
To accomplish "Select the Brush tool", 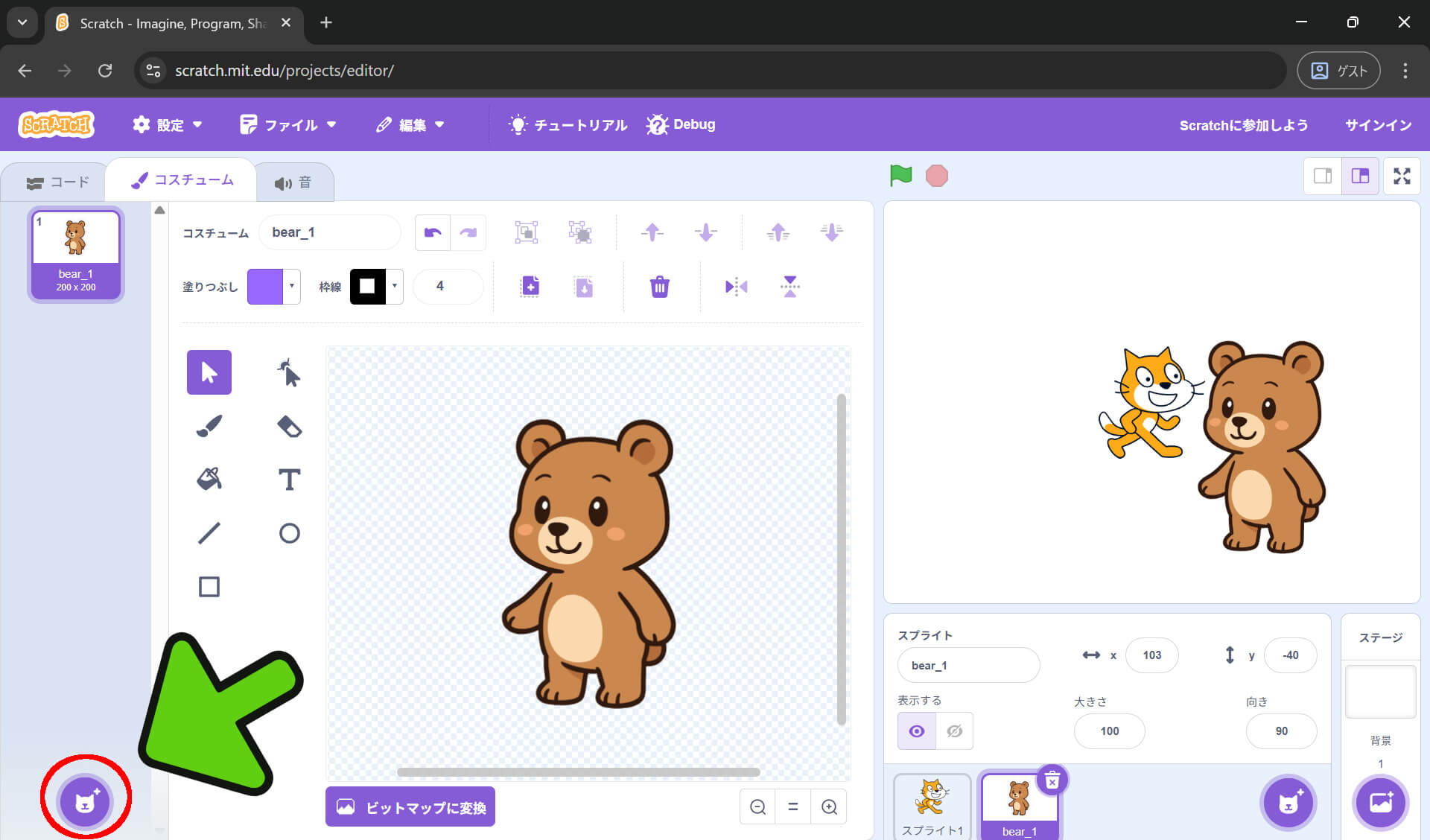I will click(x=209, y=426).
